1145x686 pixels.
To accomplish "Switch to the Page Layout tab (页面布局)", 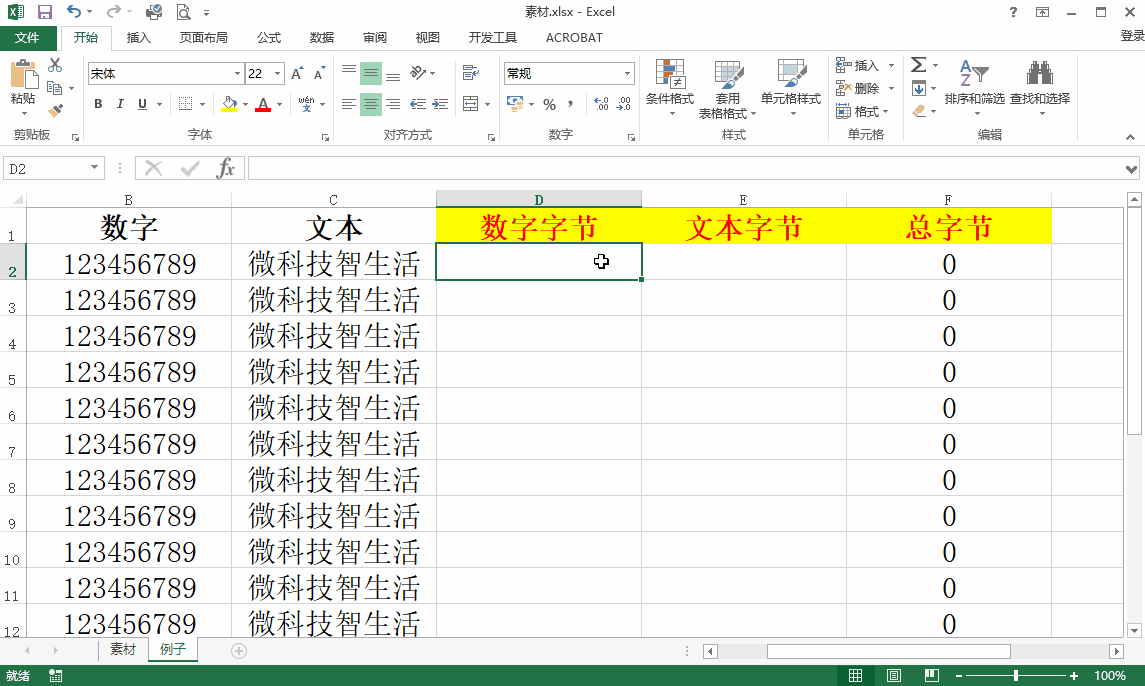I will click(x=204, y=37).
